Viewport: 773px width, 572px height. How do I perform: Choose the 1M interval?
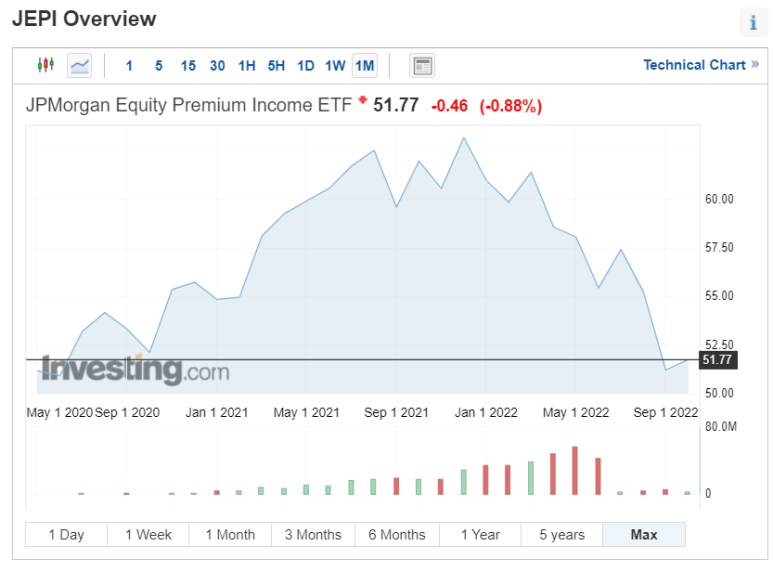click(365, 66)
